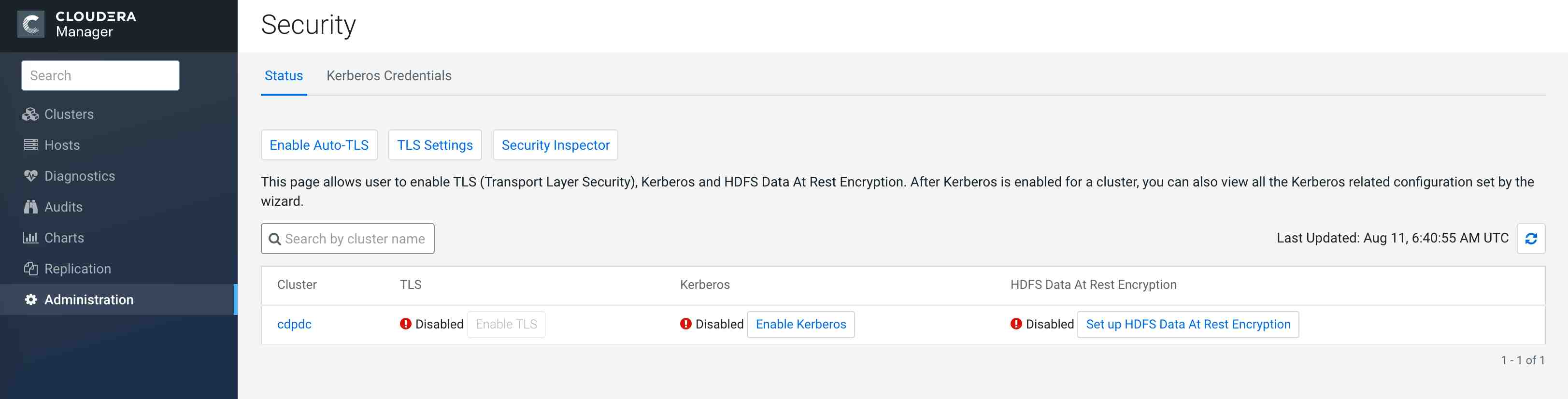This screenshot has height=399, width=1568.
Task: Click the Hosts server icon
Action: 30,145
